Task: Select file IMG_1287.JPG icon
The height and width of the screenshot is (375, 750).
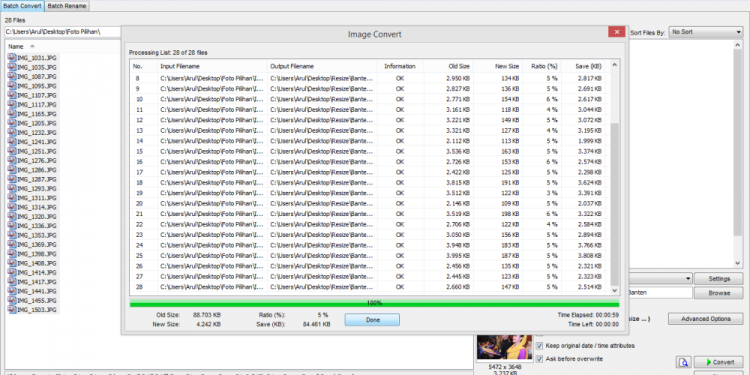Action: tap(12, 178)
